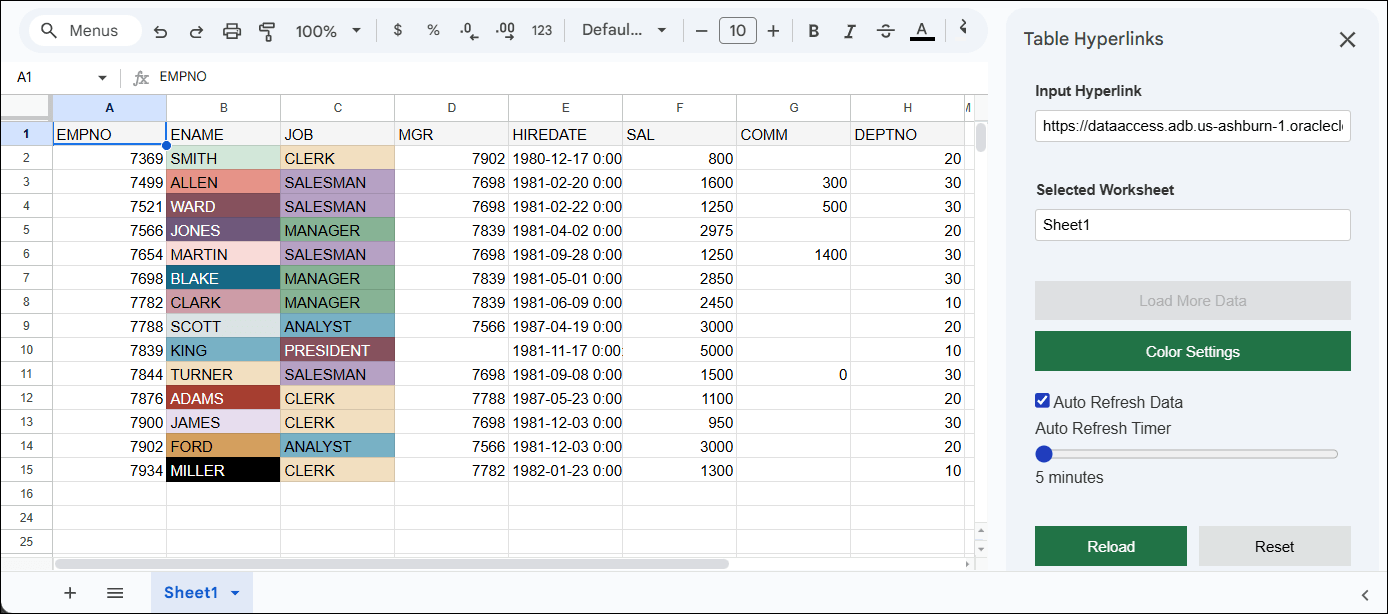
Task: Open the Default font dropdown
Action: point(624,30)
